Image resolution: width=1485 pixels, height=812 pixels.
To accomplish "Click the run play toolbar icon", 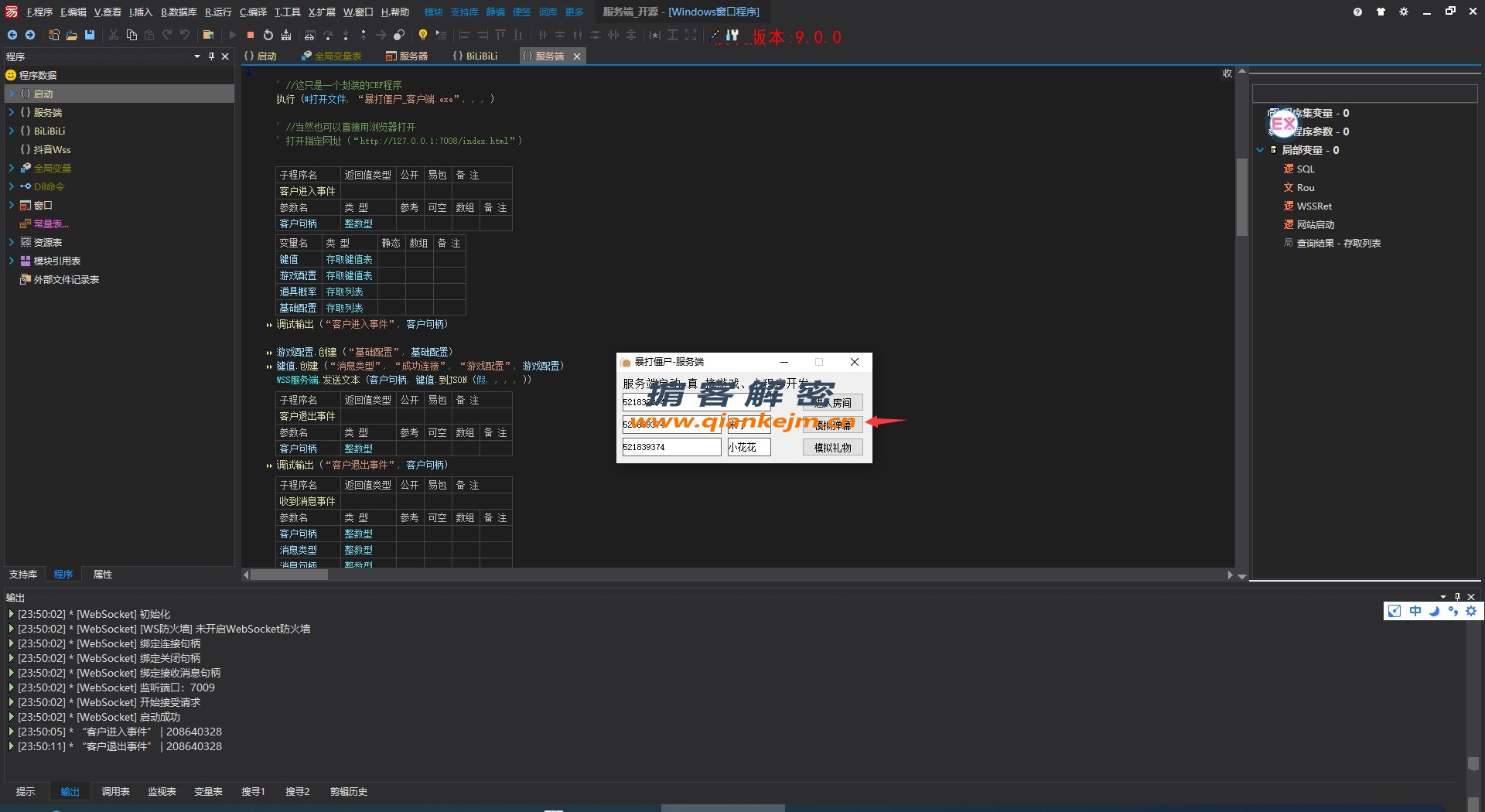I will [232, 36].
